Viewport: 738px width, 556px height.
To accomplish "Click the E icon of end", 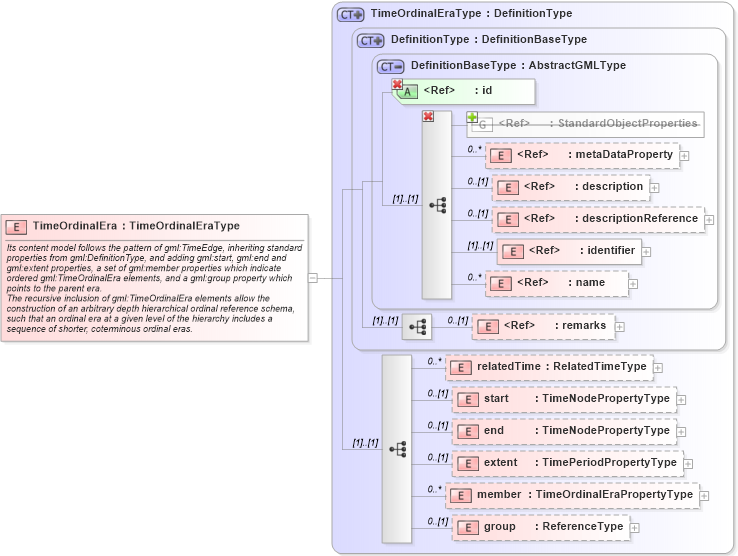I will 467,432.
